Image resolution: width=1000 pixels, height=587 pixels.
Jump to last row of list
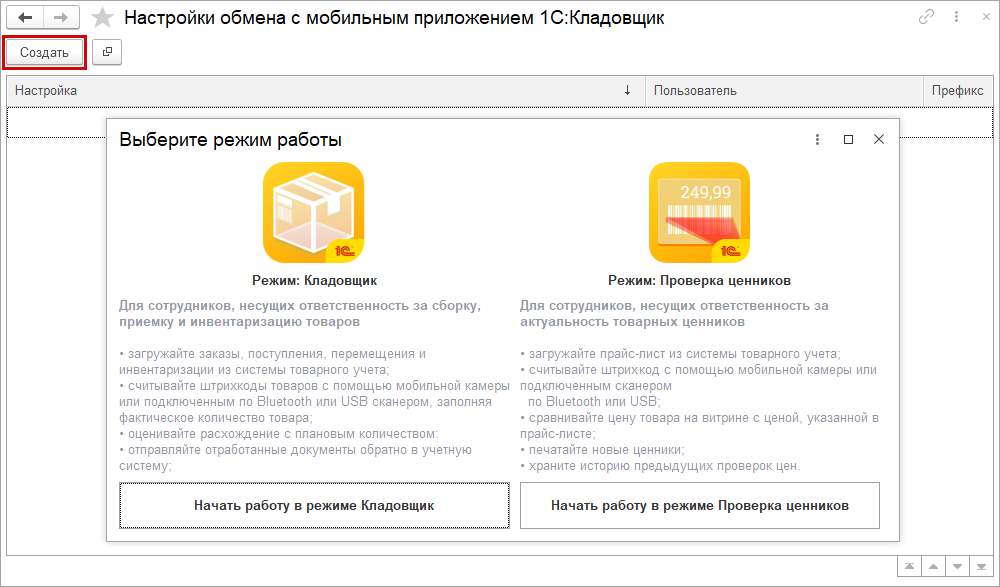981,567
